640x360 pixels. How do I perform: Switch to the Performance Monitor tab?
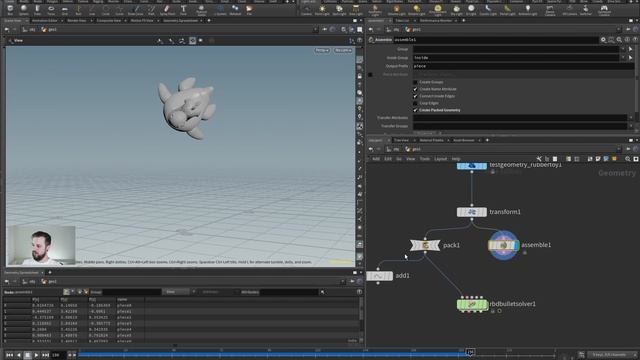tap(436, 20)
